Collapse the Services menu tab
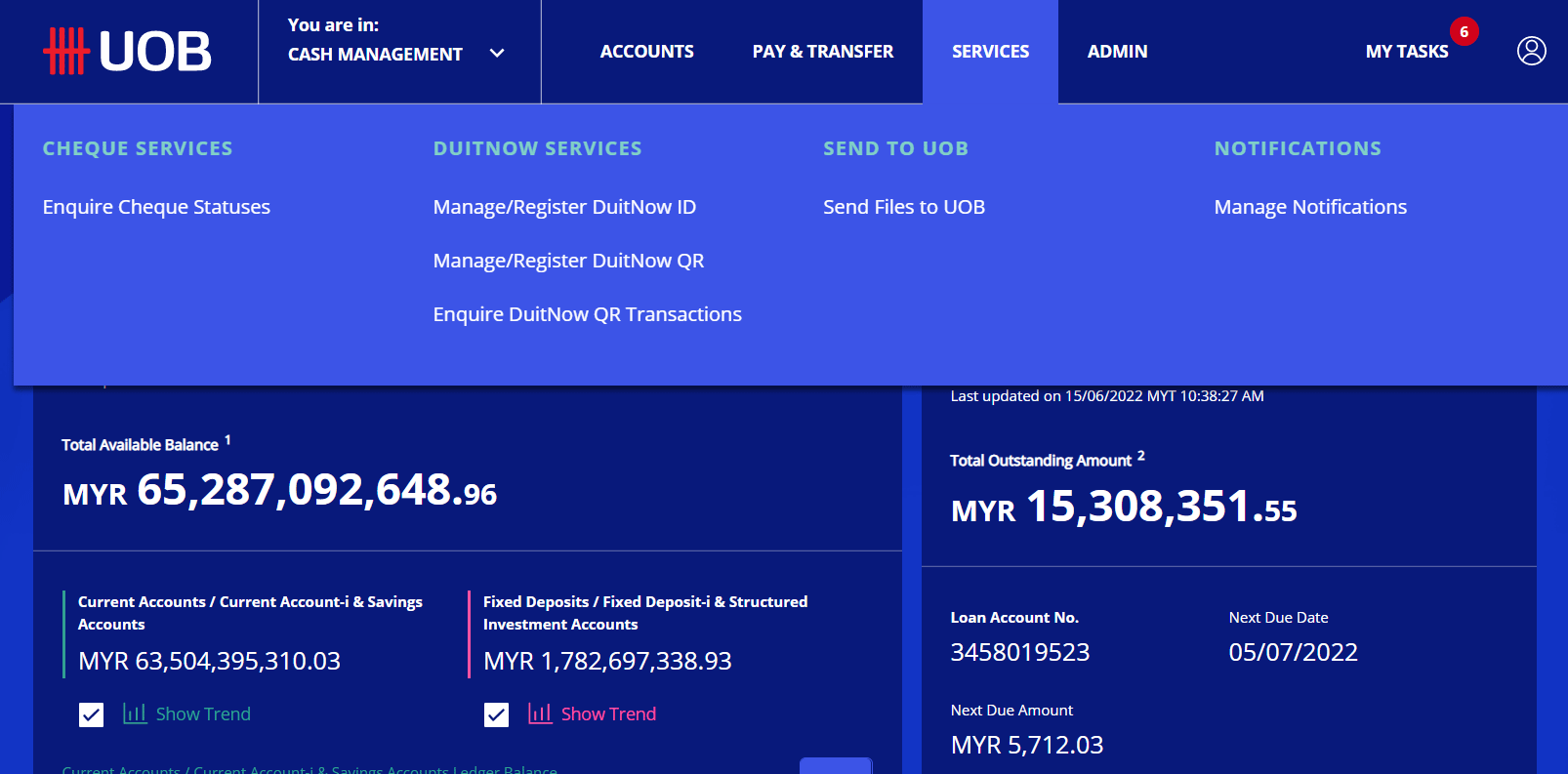 pos(990,52)
